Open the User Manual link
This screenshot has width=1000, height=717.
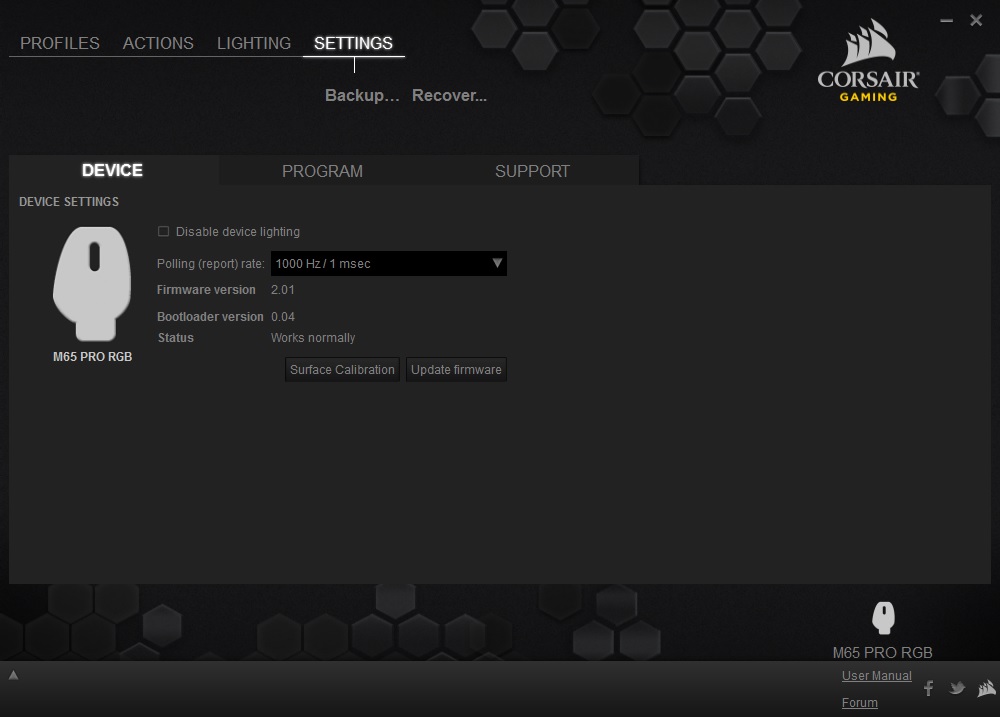pos(876,676)
